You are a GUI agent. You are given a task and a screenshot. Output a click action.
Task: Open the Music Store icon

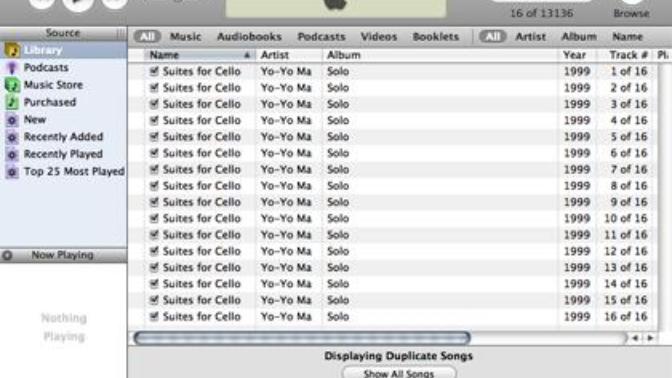tap(12, 85)
